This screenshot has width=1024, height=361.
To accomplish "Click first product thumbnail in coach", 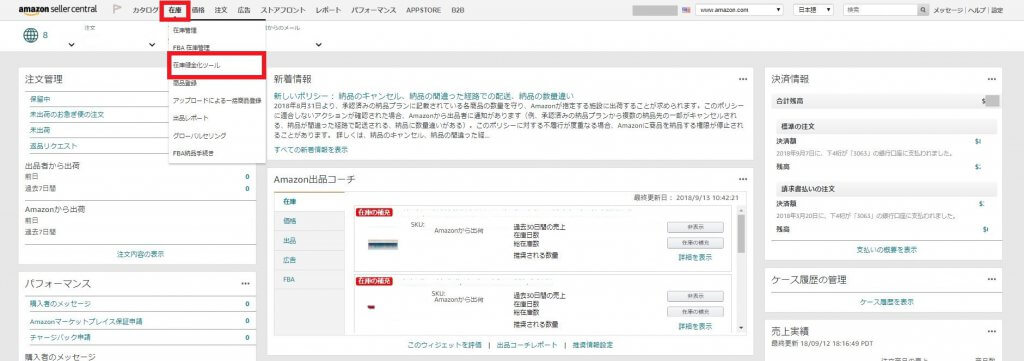I will point(383,244).
